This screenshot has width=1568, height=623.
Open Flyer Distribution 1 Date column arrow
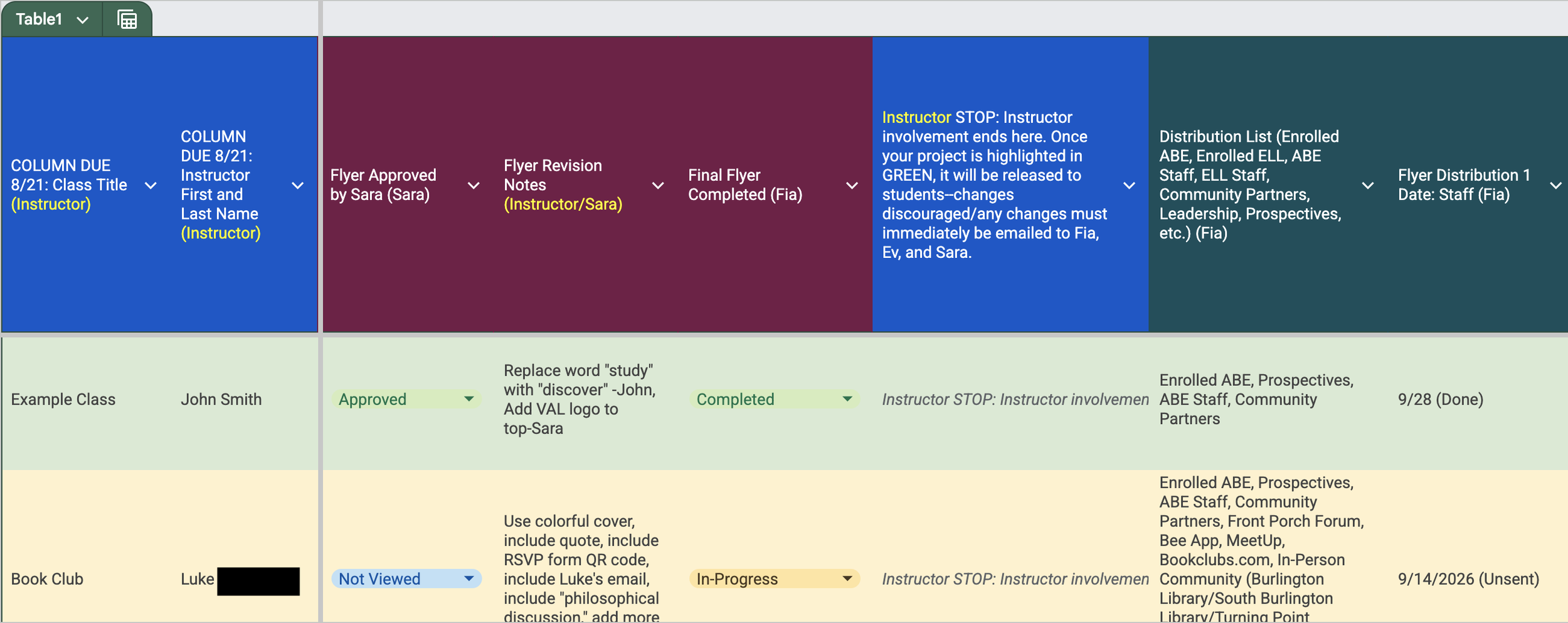point(1555,186)
